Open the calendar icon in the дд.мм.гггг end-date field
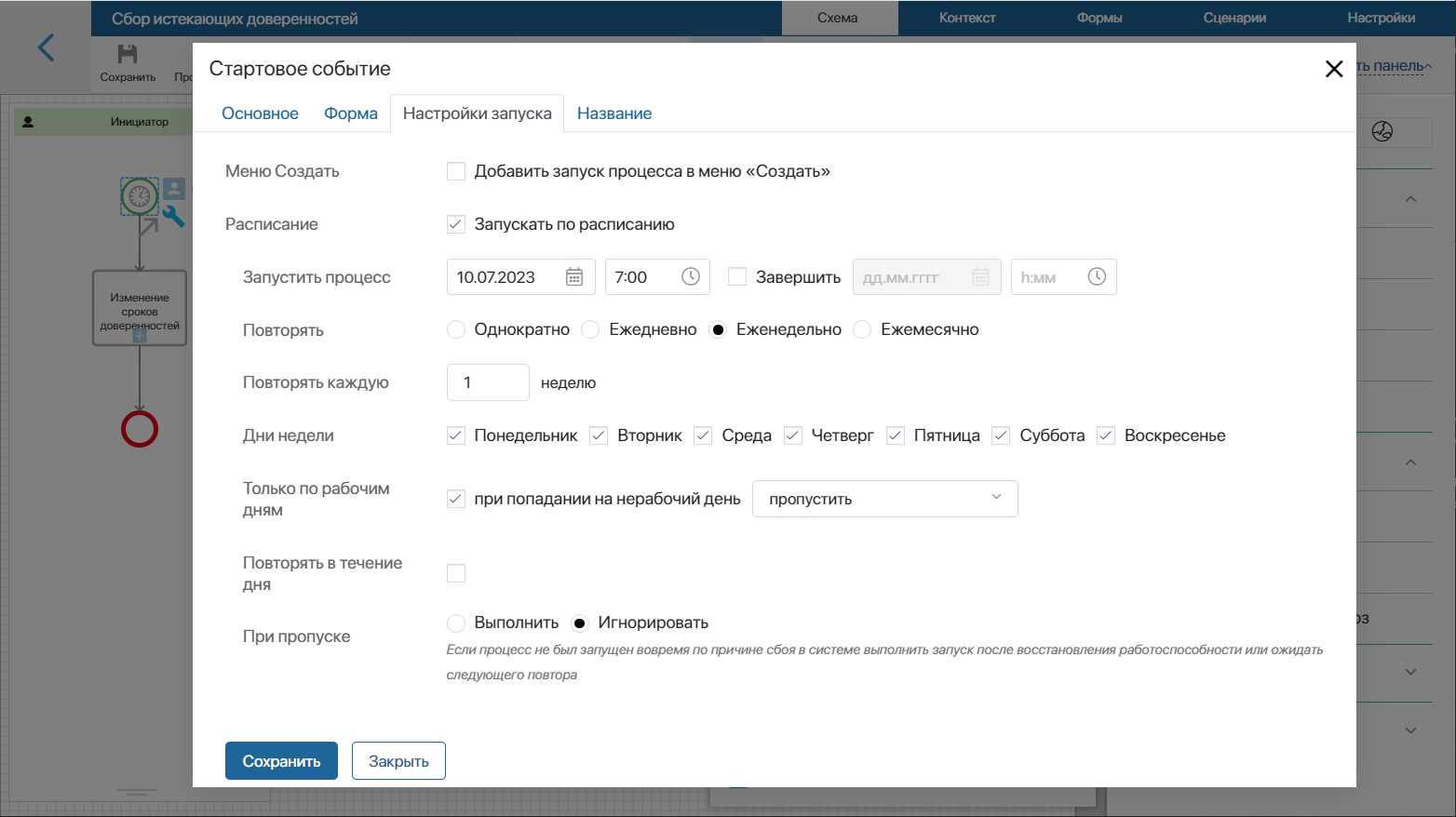This screenshot has width=1456, height=817. [x=980, y=276]
